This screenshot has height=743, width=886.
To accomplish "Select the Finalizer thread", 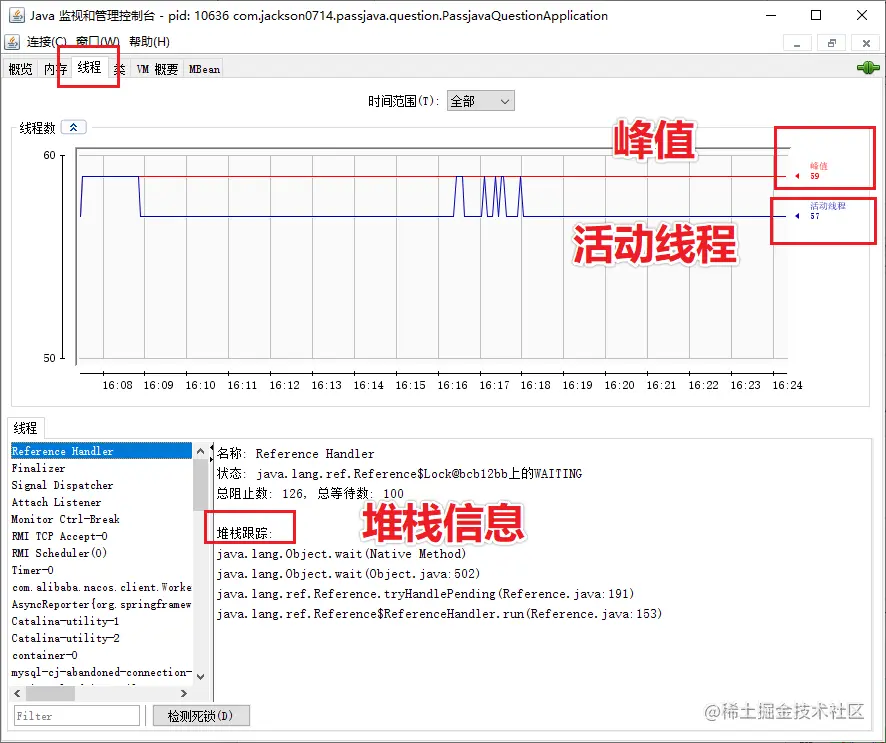I will coord(101,468).
